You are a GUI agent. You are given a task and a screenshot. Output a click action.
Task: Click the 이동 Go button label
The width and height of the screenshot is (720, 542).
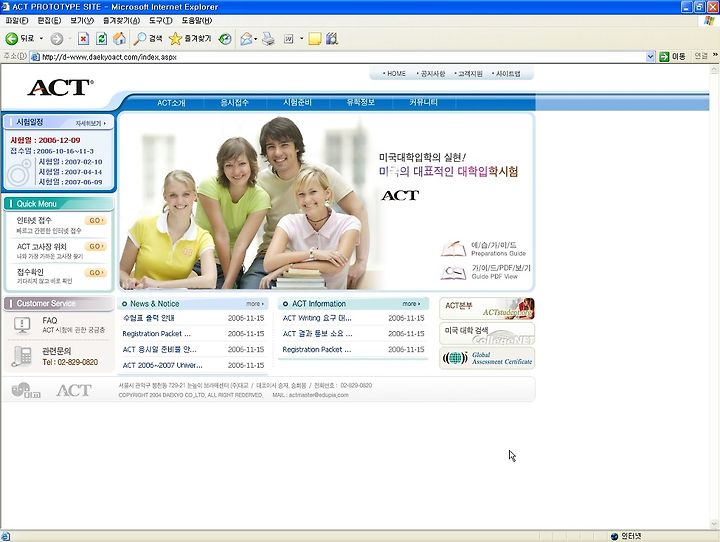point(678,56)
